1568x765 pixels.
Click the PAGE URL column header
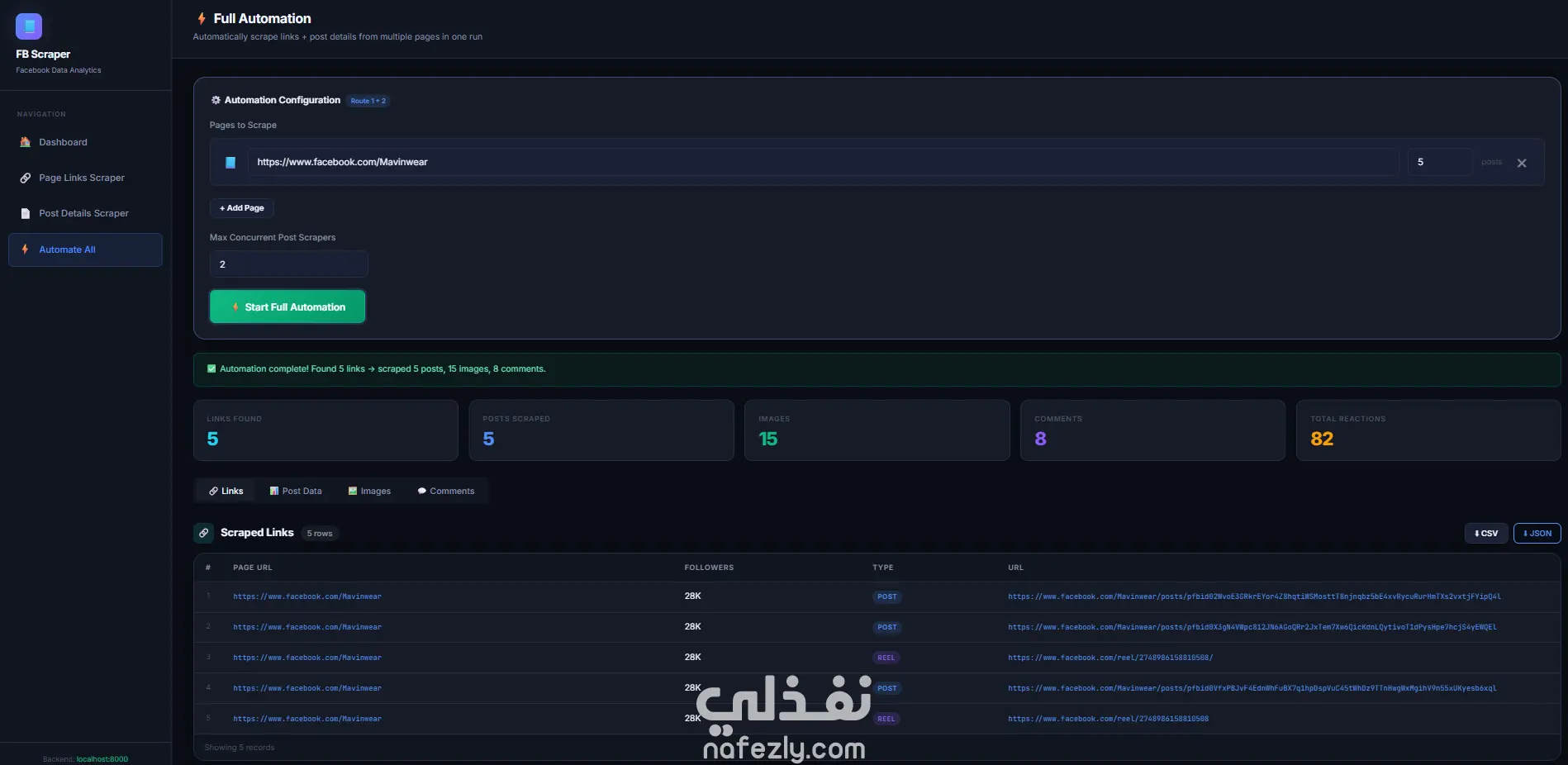coord(253,568)
